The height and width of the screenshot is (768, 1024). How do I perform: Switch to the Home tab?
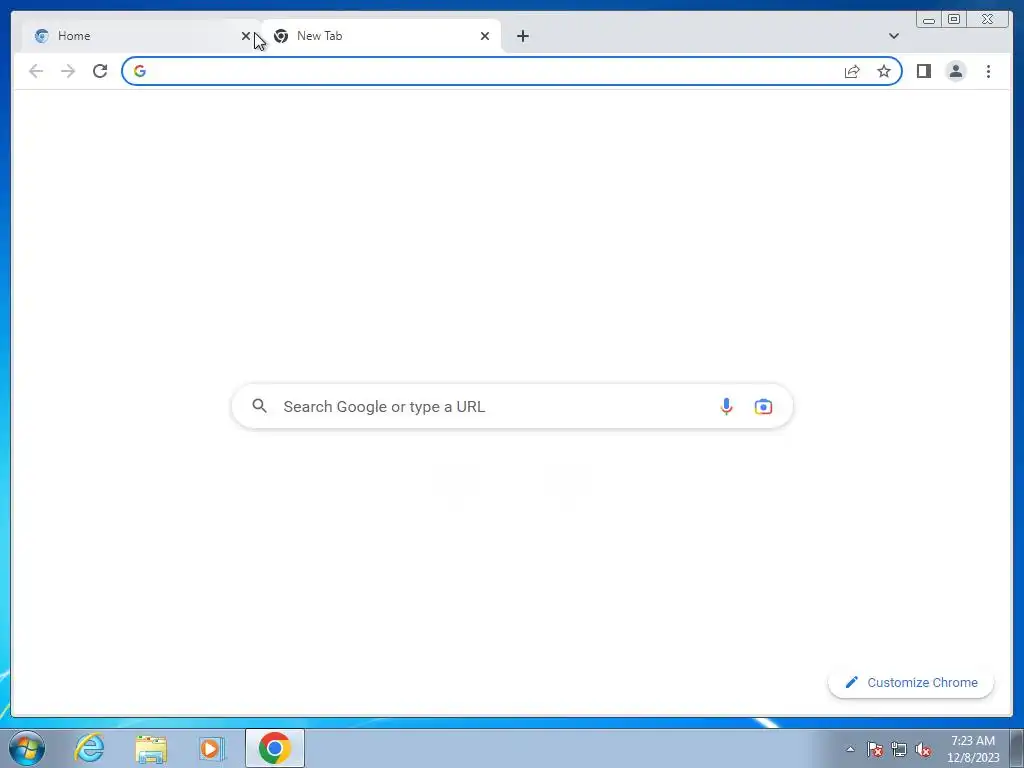click(x=140, y=36)
